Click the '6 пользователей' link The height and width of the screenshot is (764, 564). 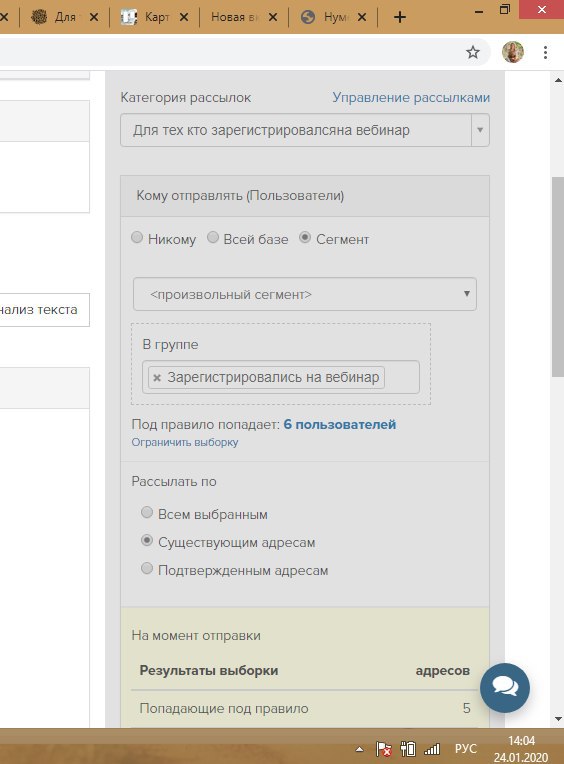(x=340, y=424)
